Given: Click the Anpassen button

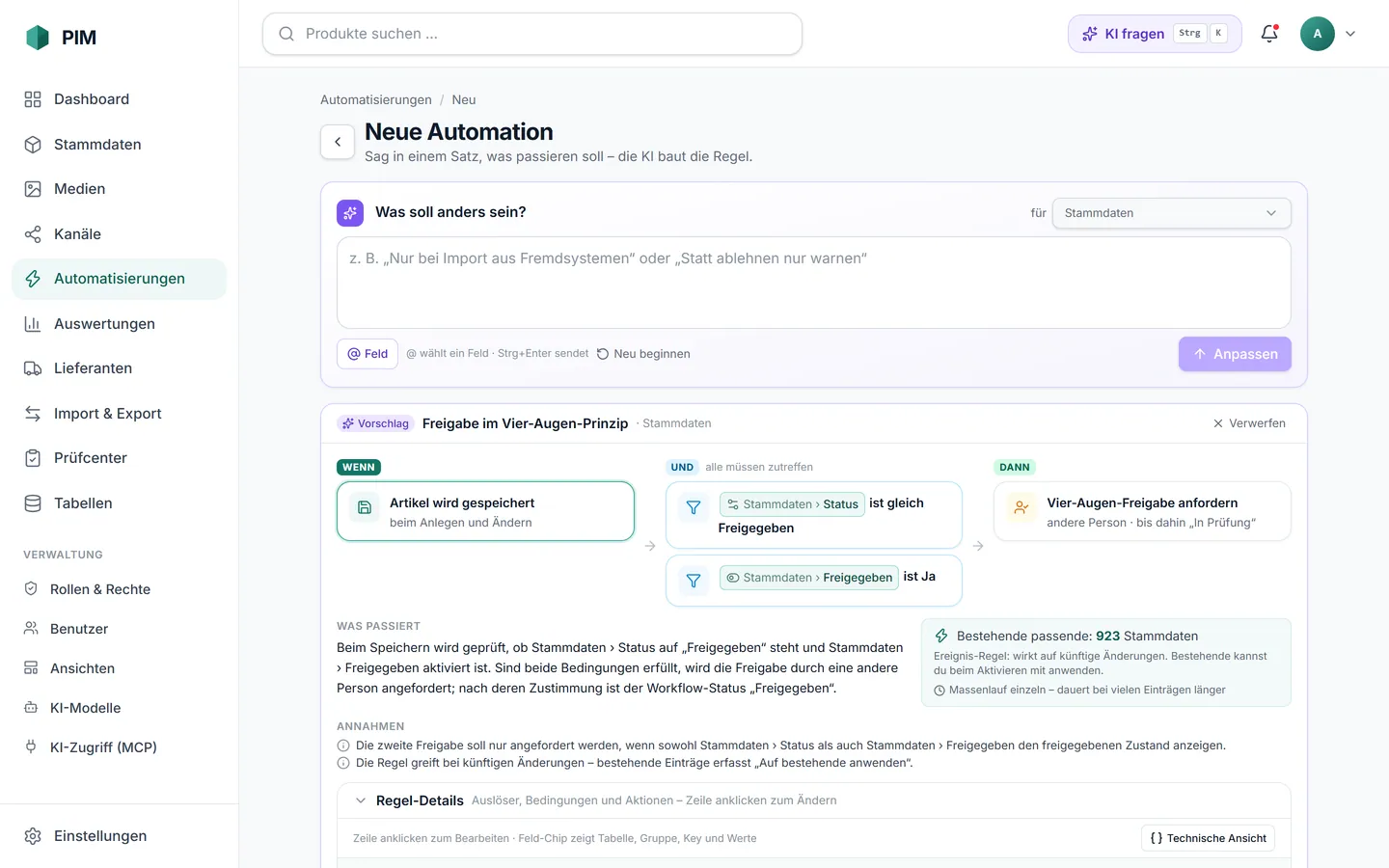Looking at the screenshot, I should 1235,354.
